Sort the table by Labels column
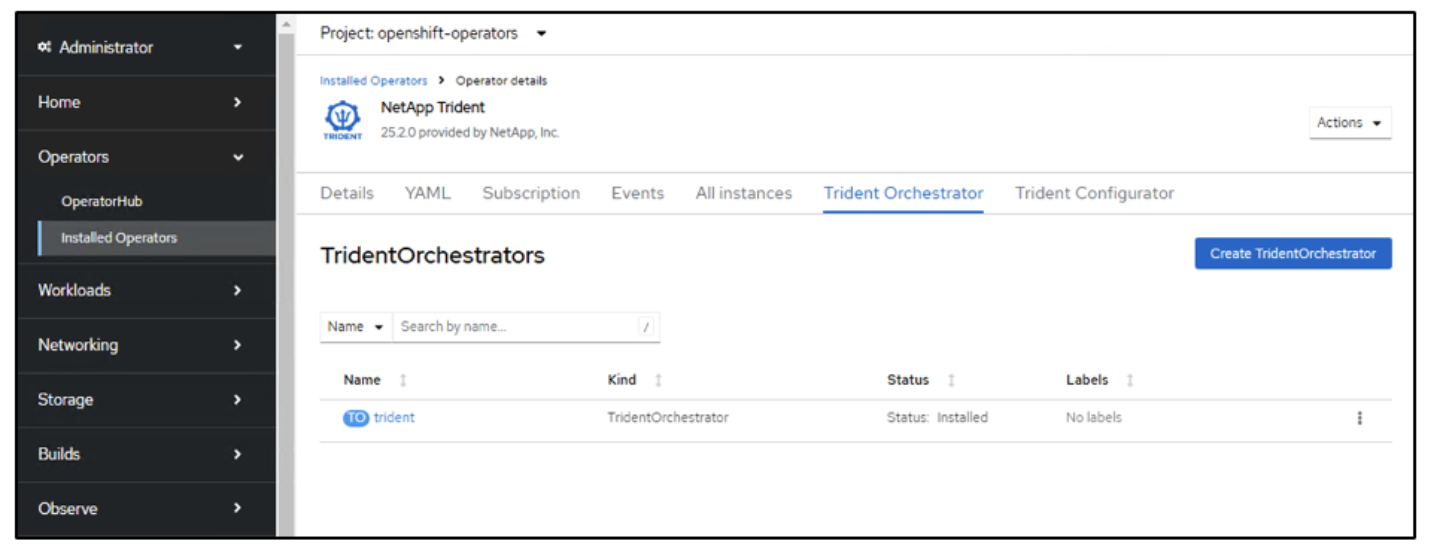Image resolution: width=1440 pixels, height=554 pixels. [1130, 381]
